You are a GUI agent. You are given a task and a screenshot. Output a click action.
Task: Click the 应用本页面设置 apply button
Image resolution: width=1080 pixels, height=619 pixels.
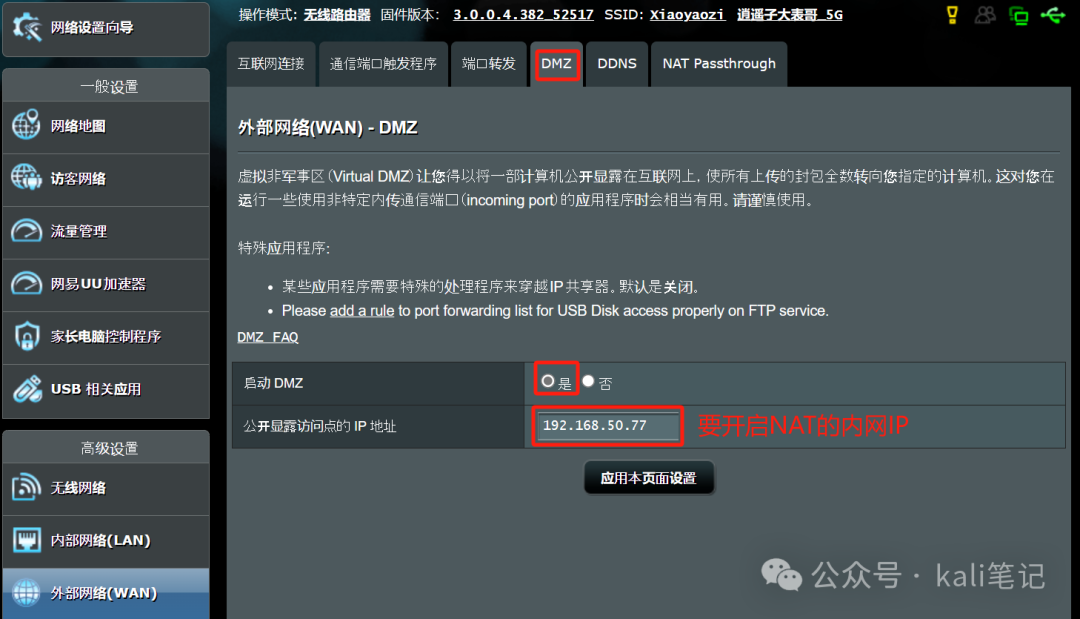(x=649, y=478)
